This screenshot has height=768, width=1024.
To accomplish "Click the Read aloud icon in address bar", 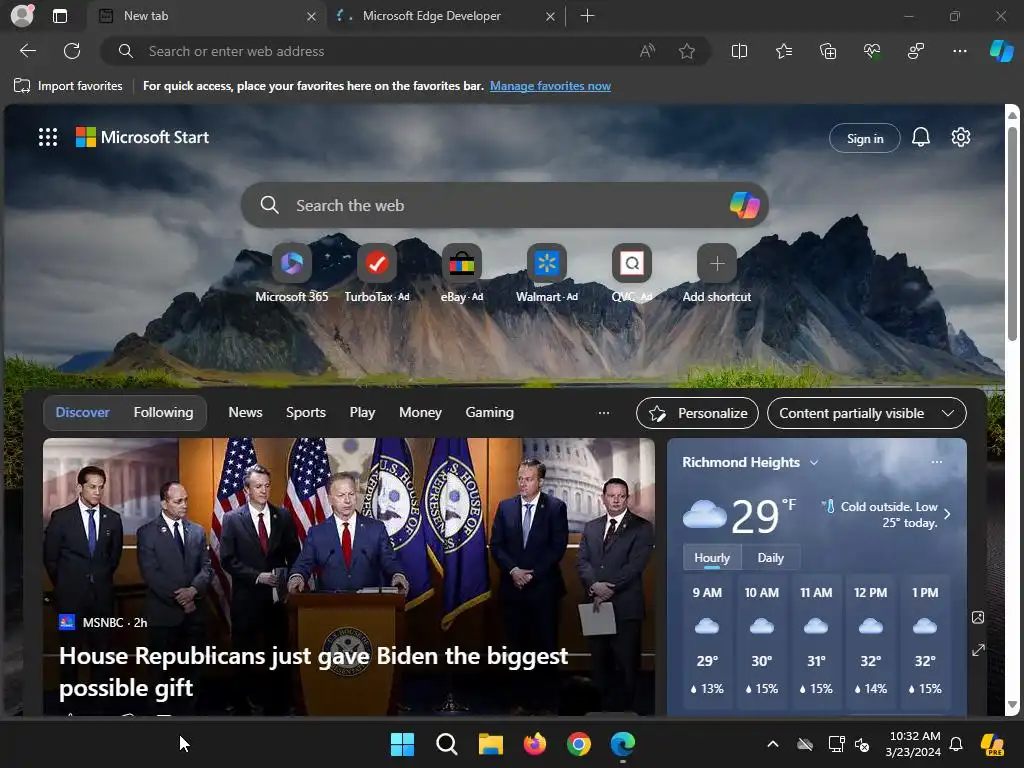I will tap(647, 51).
